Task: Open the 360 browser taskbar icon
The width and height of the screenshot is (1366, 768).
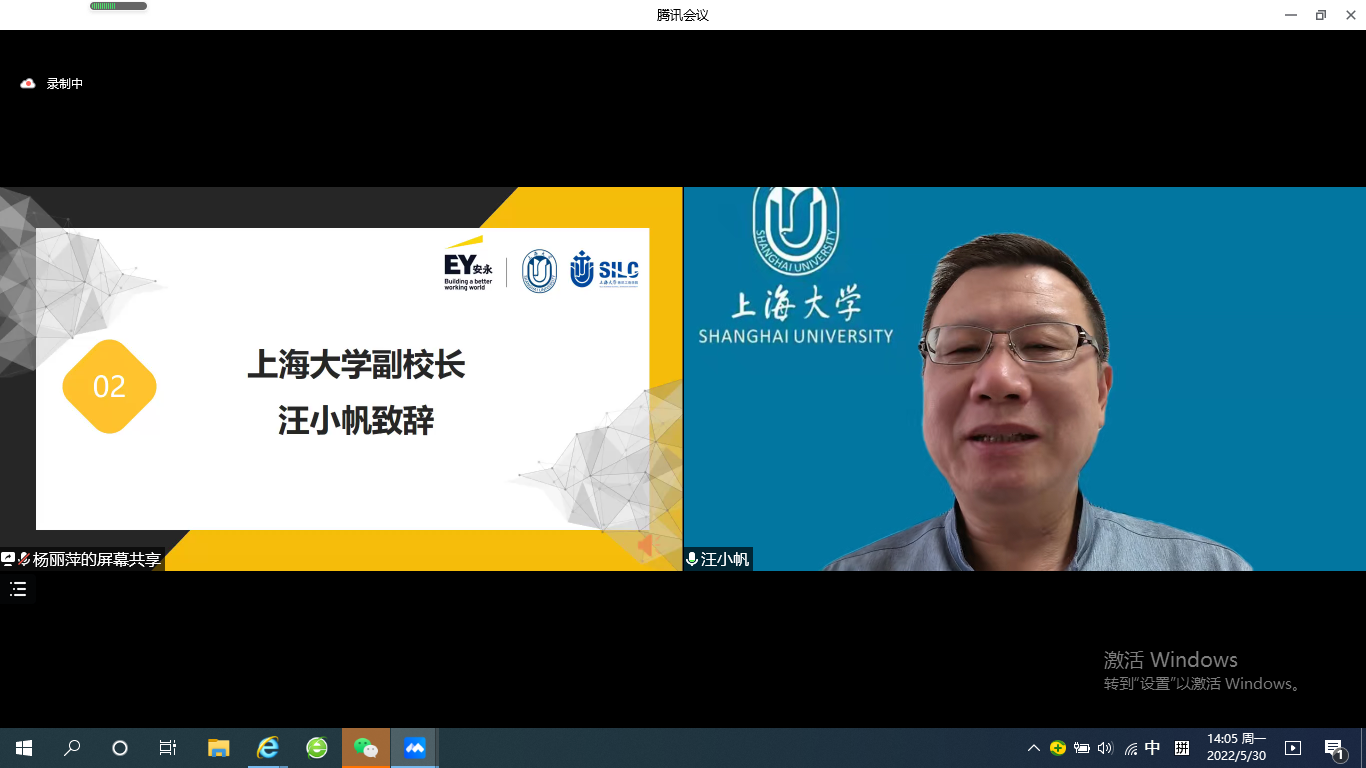Action: pos(317,748)
